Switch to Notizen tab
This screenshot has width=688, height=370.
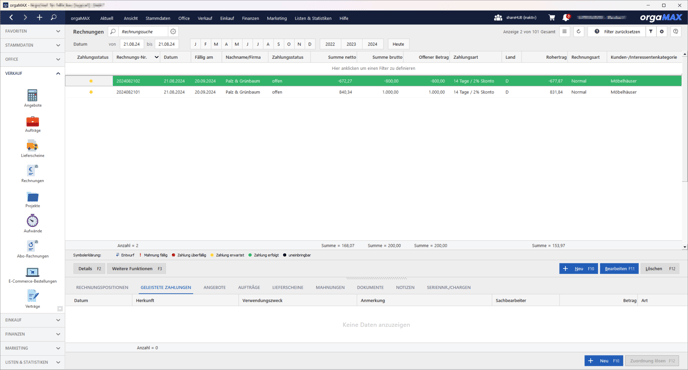pos(405,287)
